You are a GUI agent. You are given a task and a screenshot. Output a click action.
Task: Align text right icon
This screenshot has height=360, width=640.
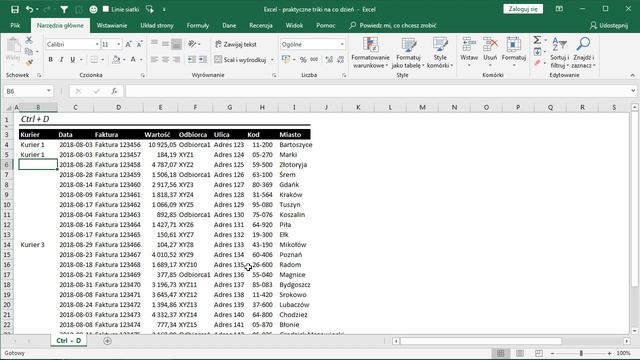[176, 60]
